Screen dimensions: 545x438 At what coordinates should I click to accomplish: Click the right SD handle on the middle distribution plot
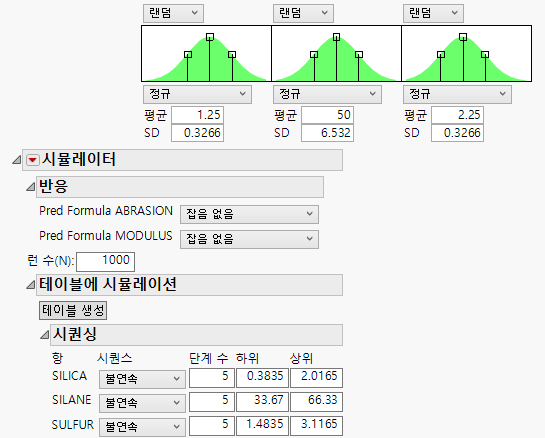pyautogui.click(x=359, y=55)
